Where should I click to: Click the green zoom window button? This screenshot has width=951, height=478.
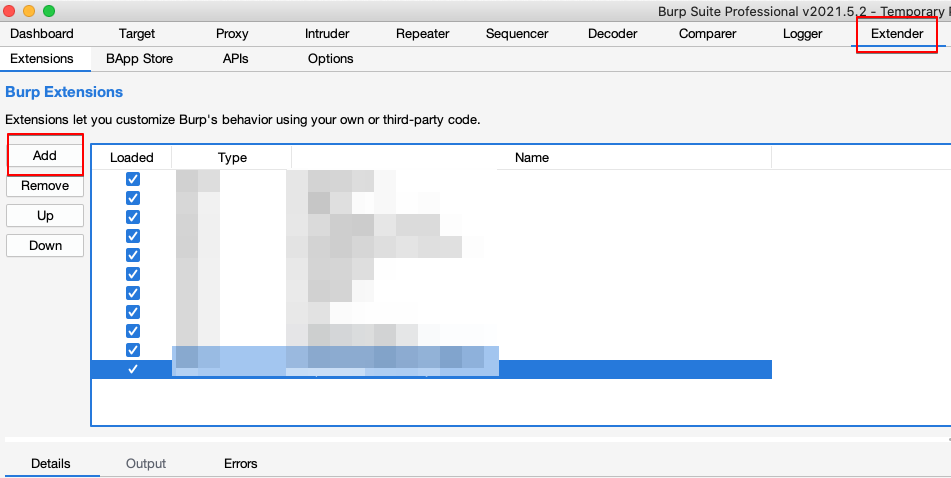click(49, 11)
